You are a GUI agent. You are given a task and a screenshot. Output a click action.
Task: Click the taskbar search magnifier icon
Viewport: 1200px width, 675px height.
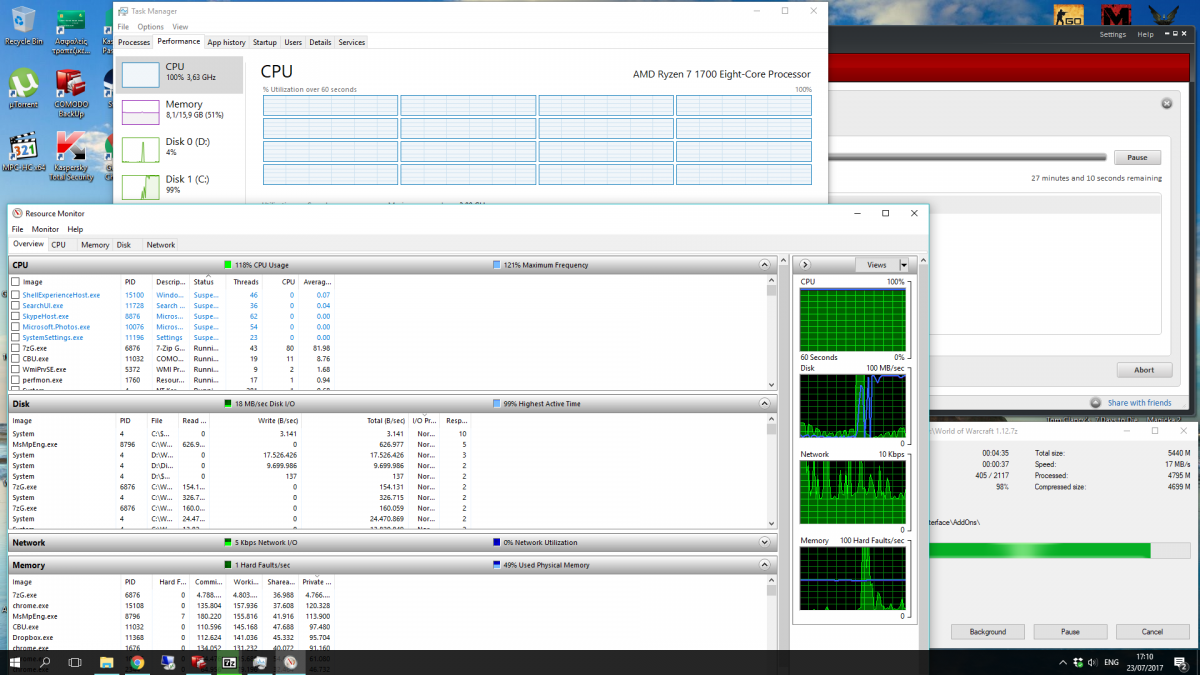tap(45, 662)
